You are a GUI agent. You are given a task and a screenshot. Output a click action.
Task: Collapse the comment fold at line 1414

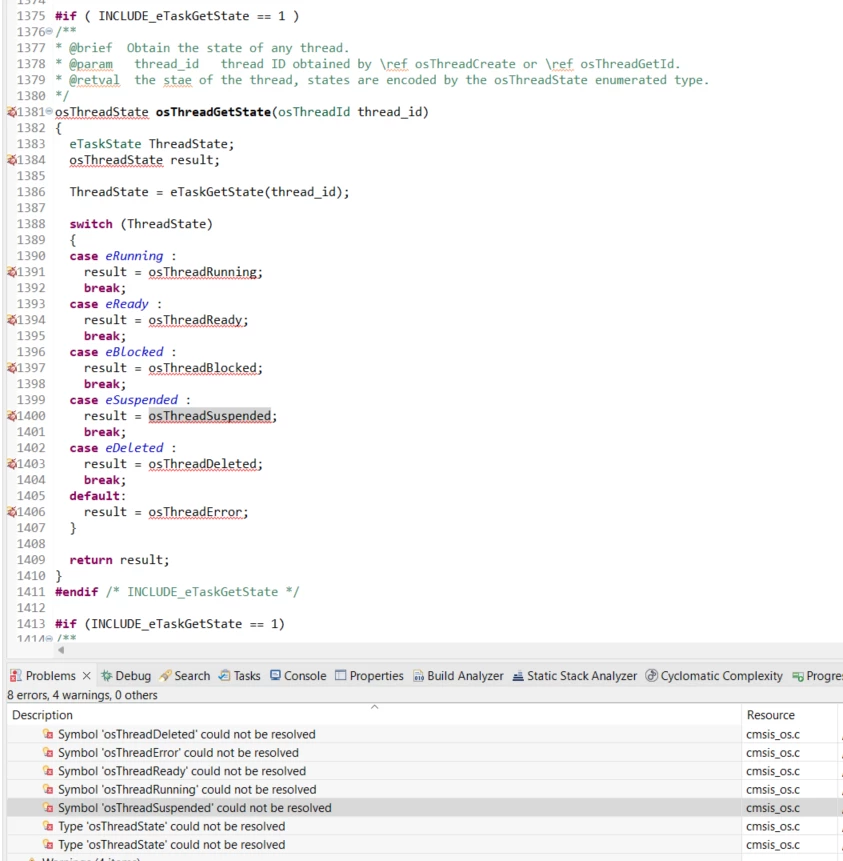pos(49,638)
